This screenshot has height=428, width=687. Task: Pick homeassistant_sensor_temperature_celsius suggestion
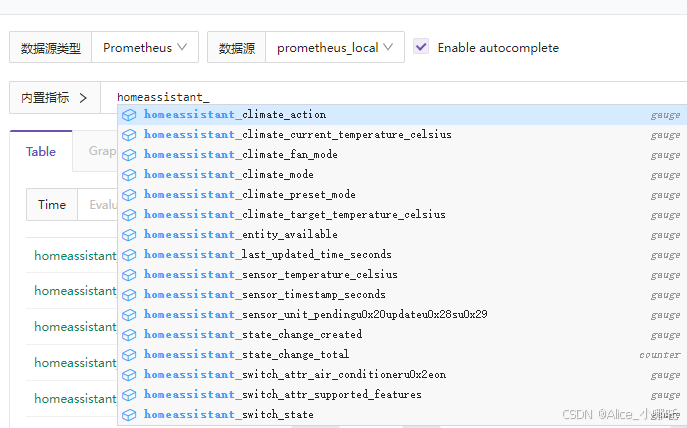(402, 275)
